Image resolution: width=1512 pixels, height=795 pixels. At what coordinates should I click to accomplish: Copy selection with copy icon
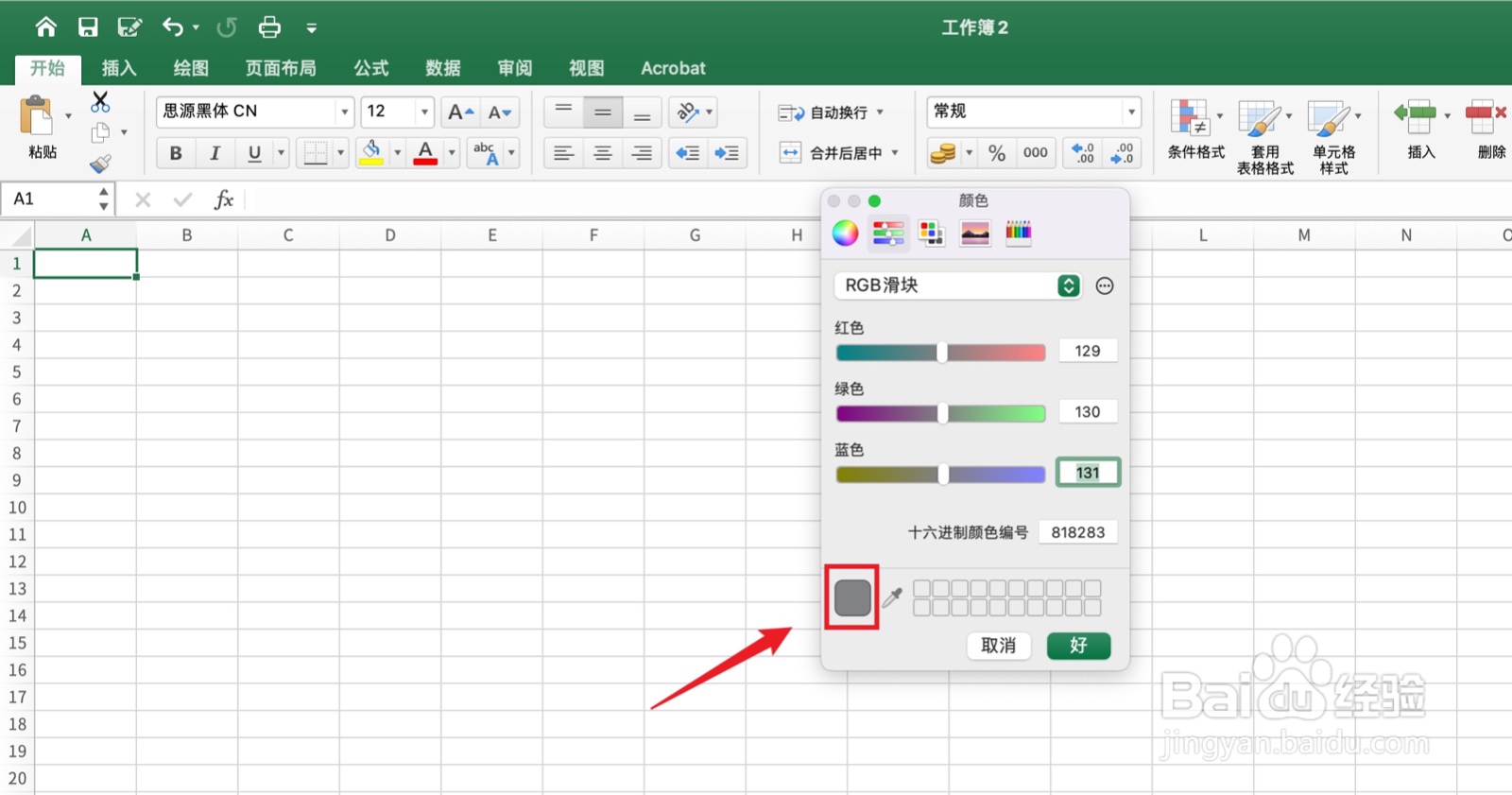coord(100,132)
